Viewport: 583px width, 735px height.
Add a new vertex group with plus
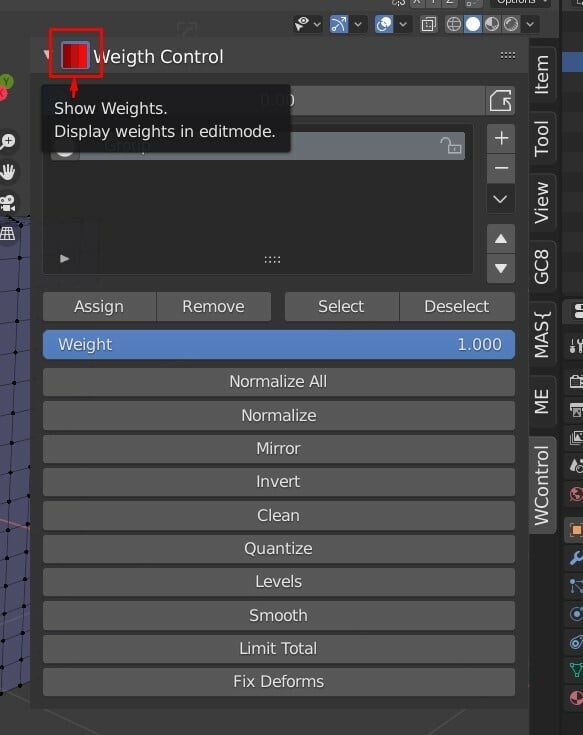[501, 138]
